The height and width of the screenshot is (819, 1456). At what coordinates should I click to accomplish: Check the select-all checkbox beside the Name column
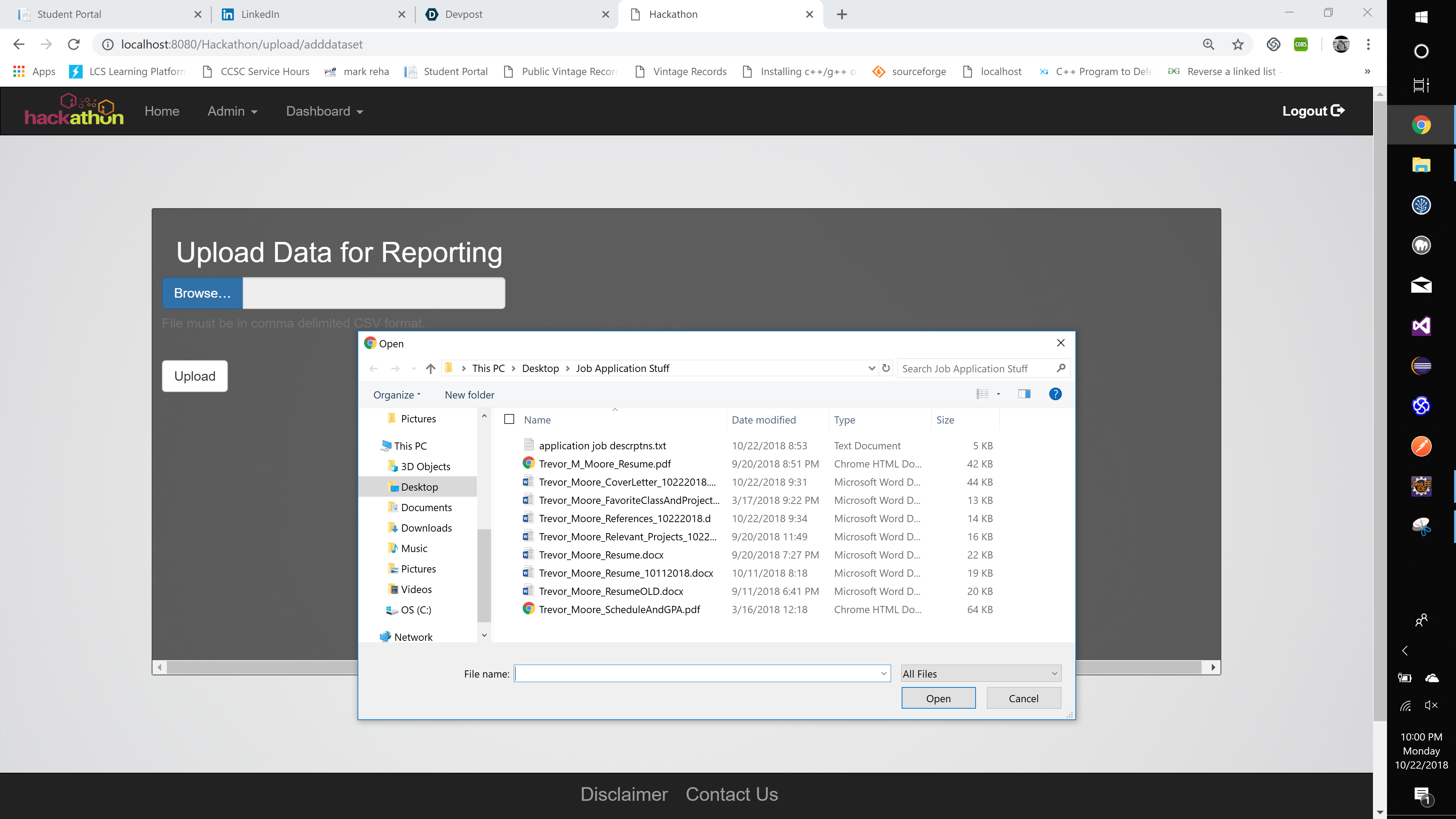[509, 419]
